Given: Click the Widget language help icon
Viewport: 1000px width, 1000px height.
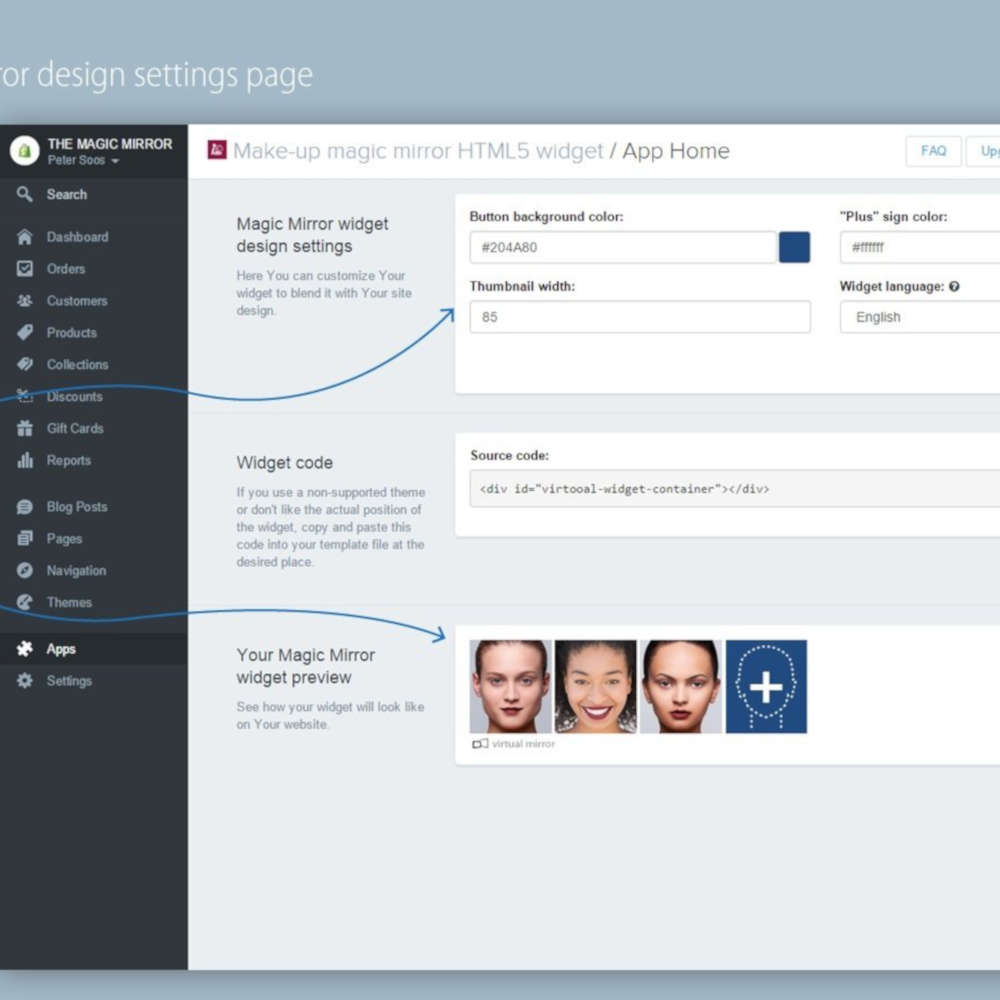Looking at the screenshot, I should click(x=954, y=287).
